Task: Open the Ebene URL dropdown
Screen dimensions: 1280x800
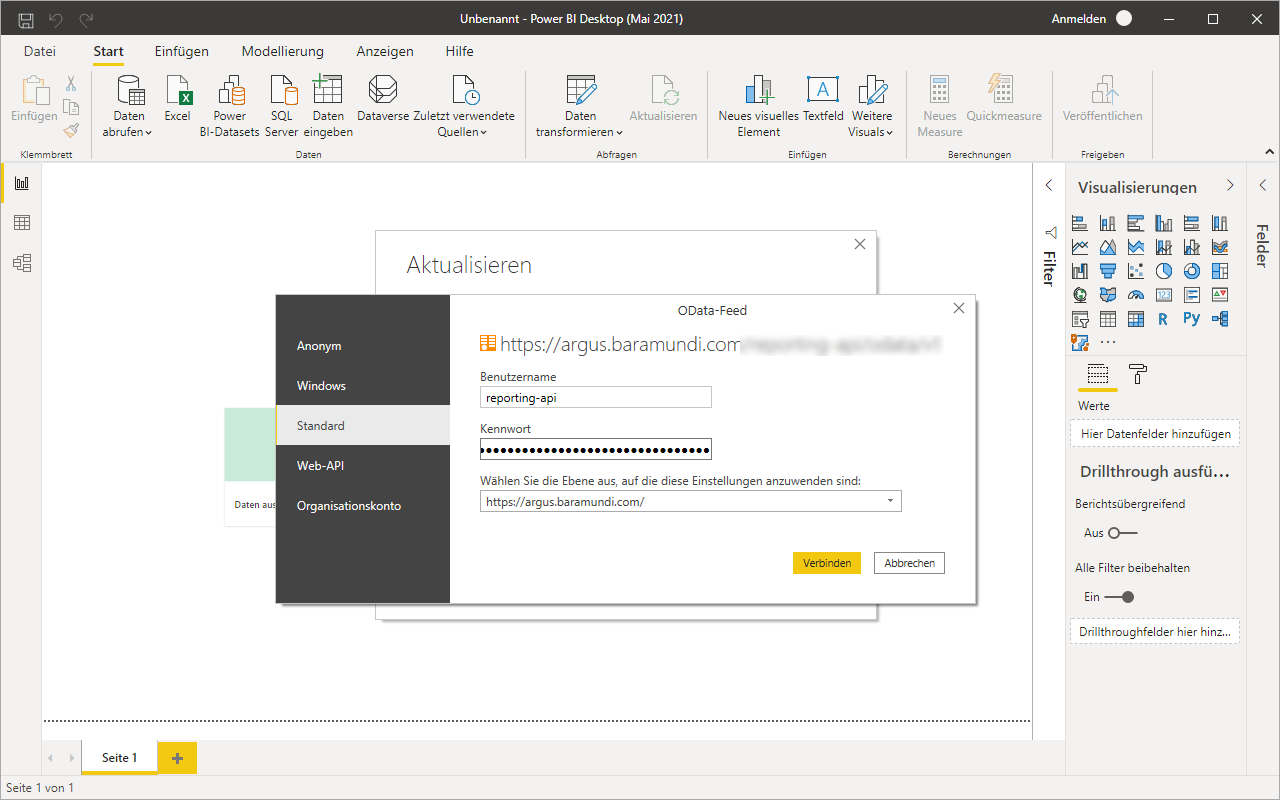Action: (889, 502)
